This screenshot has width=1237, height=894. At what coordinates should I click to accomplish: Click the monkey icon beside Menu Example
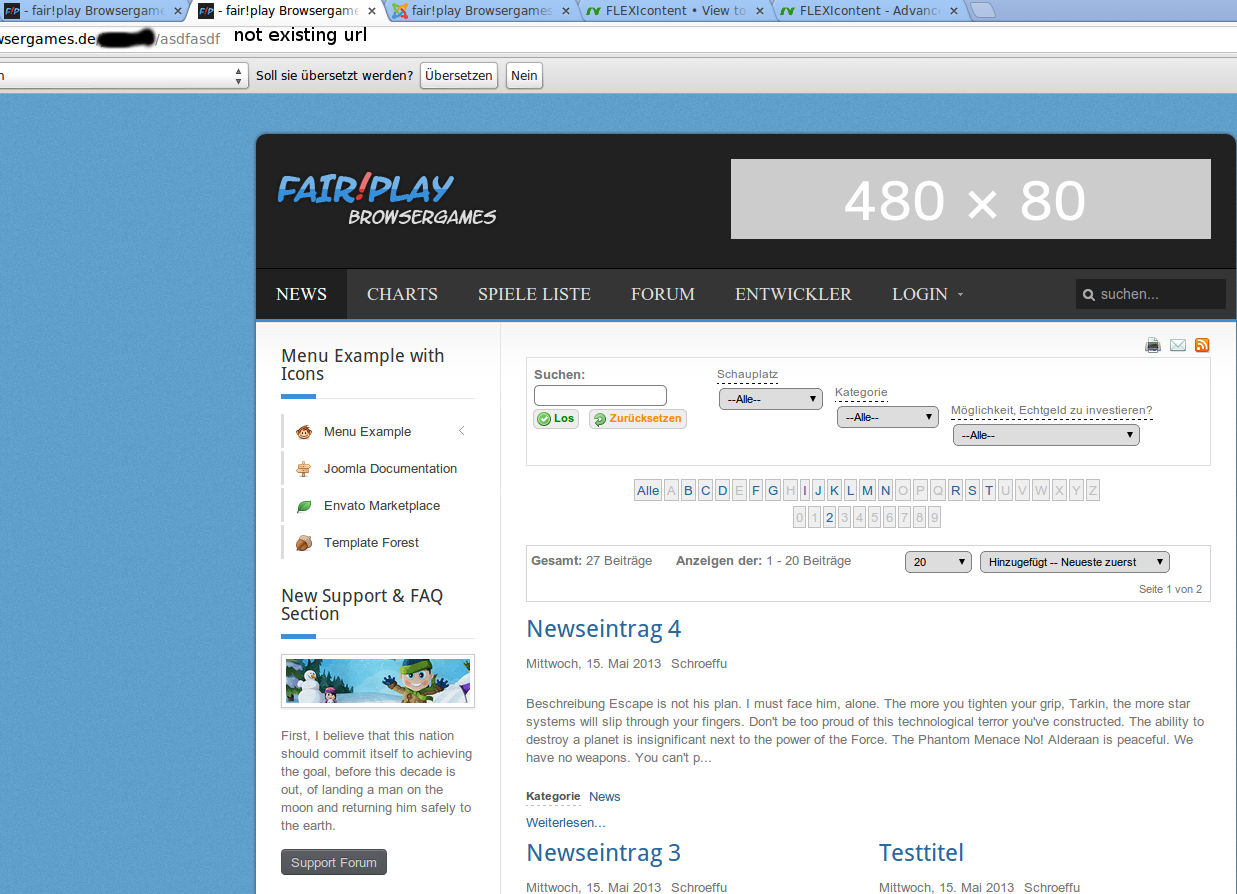[x=304, y=432]
